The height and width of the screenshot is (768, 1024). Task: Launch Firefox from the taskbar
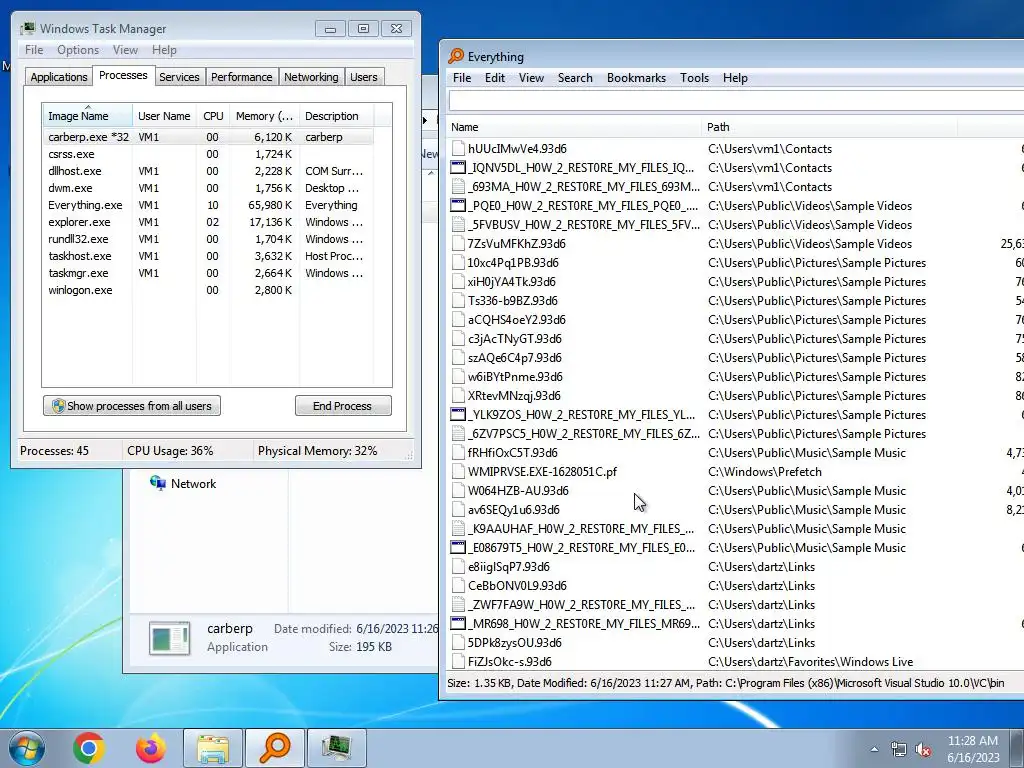click(151, 748)
